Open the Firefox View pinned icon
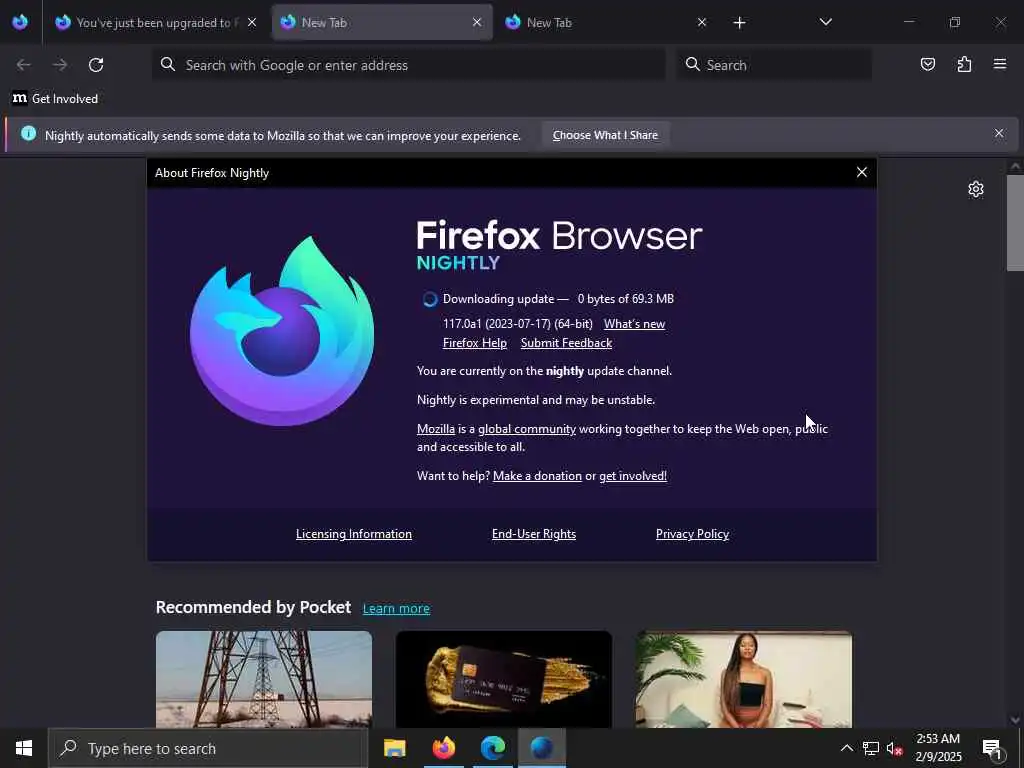 pyautogui.click(x=20, y=22)
